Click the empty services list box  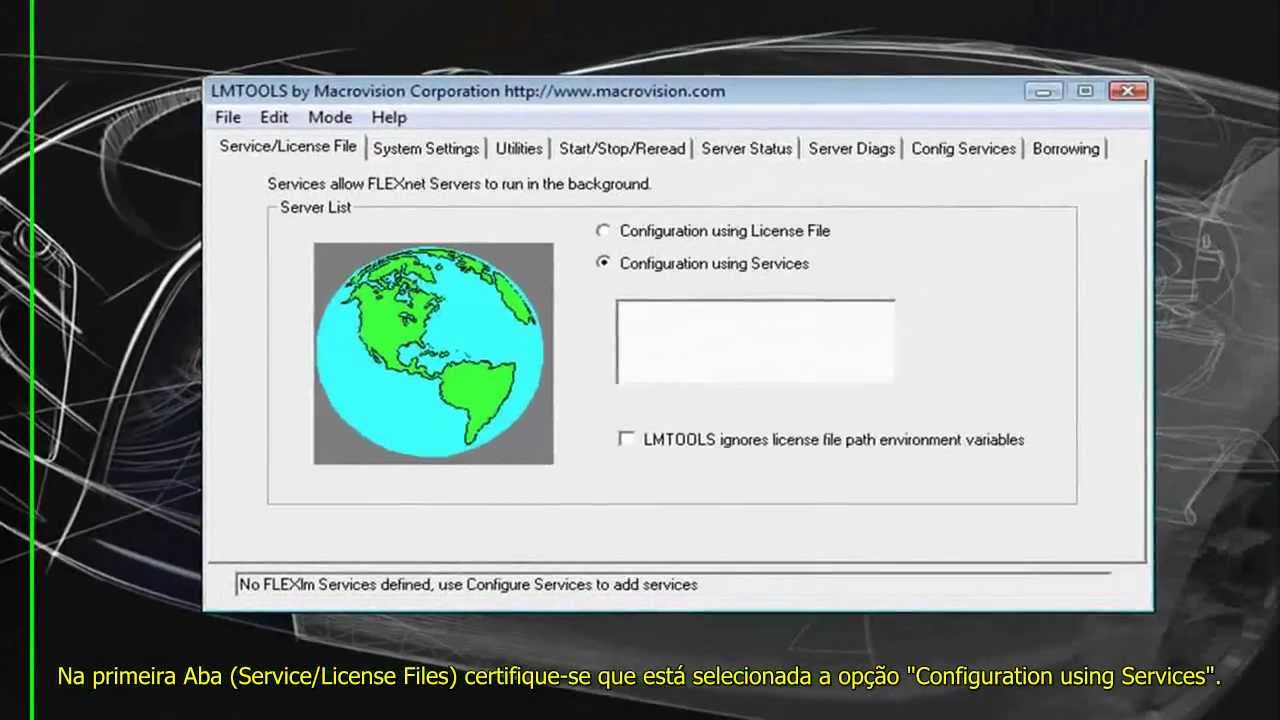click(x=756, y=342)
